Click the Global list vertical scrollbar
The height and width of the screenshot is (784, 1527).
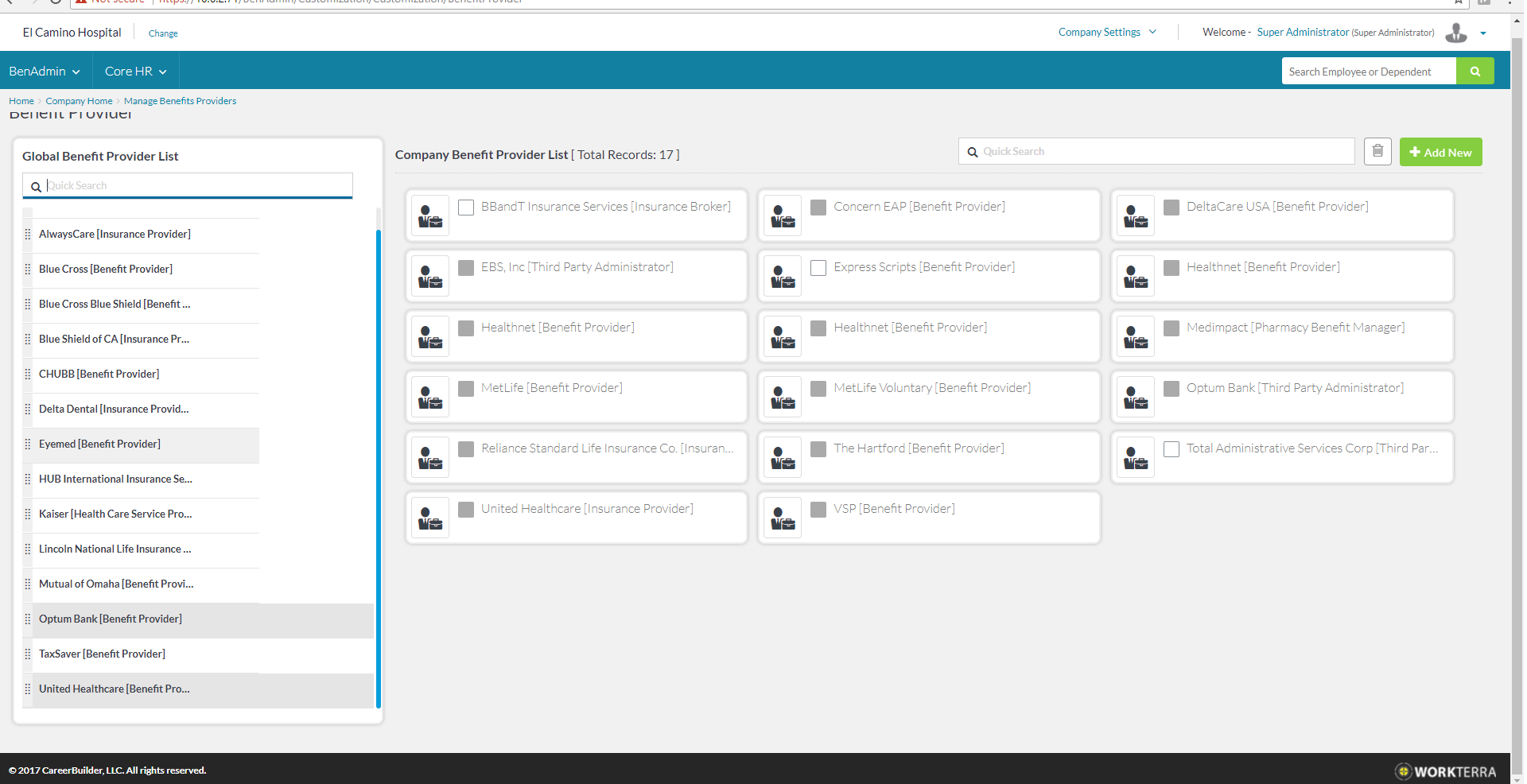(x=379, y=468)
